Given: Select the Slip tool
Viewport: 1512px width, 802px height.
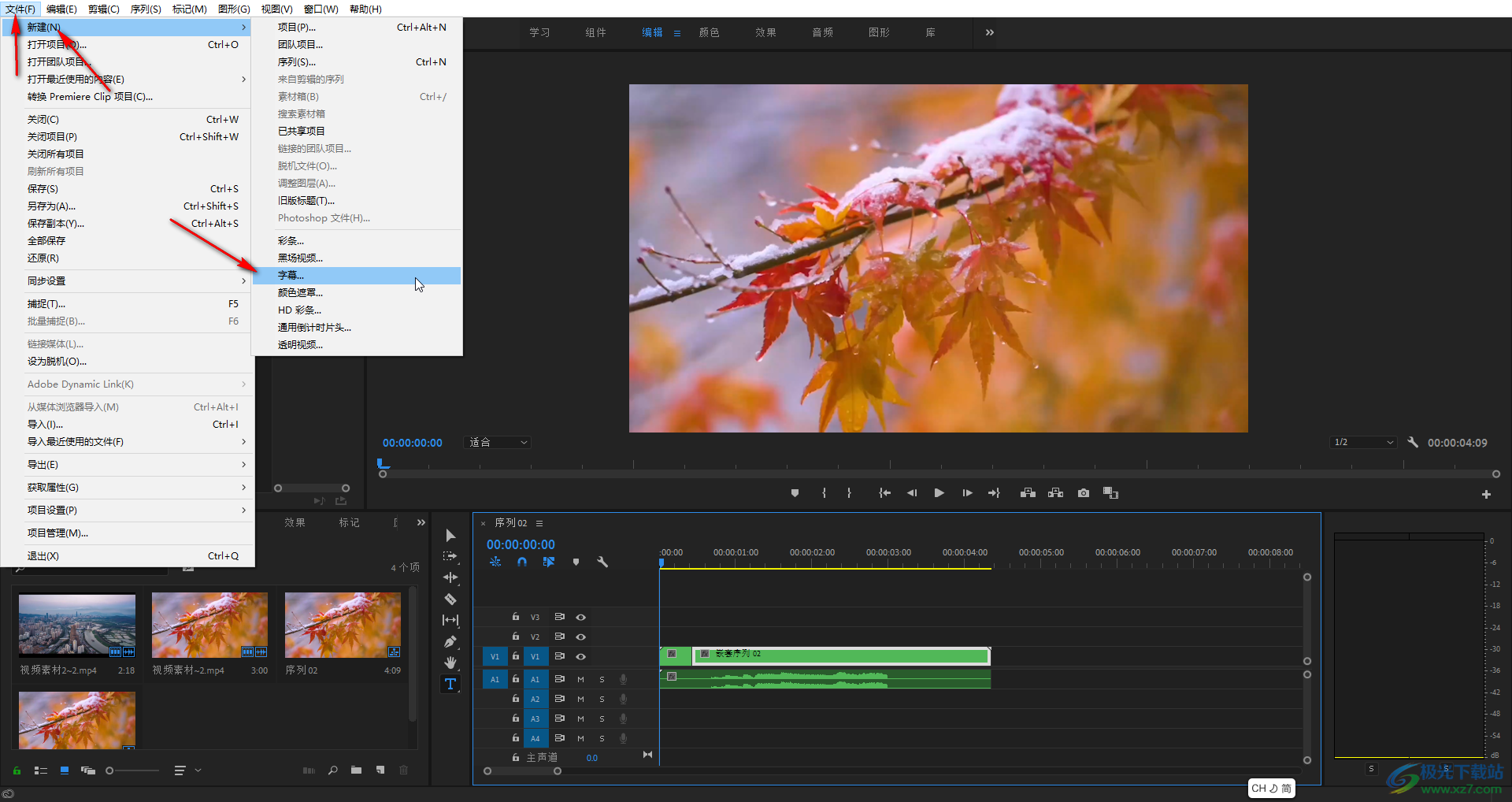Looking at the screenshot, I should pos(450,620).
